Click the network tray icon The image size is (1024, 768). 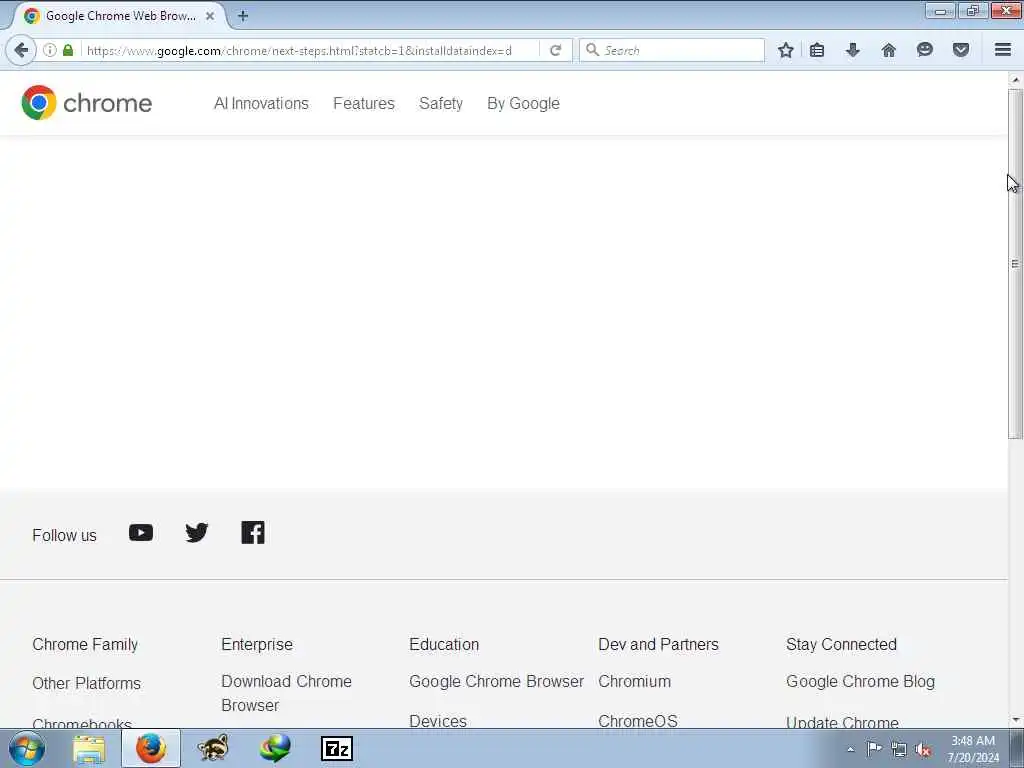(899, 750)
